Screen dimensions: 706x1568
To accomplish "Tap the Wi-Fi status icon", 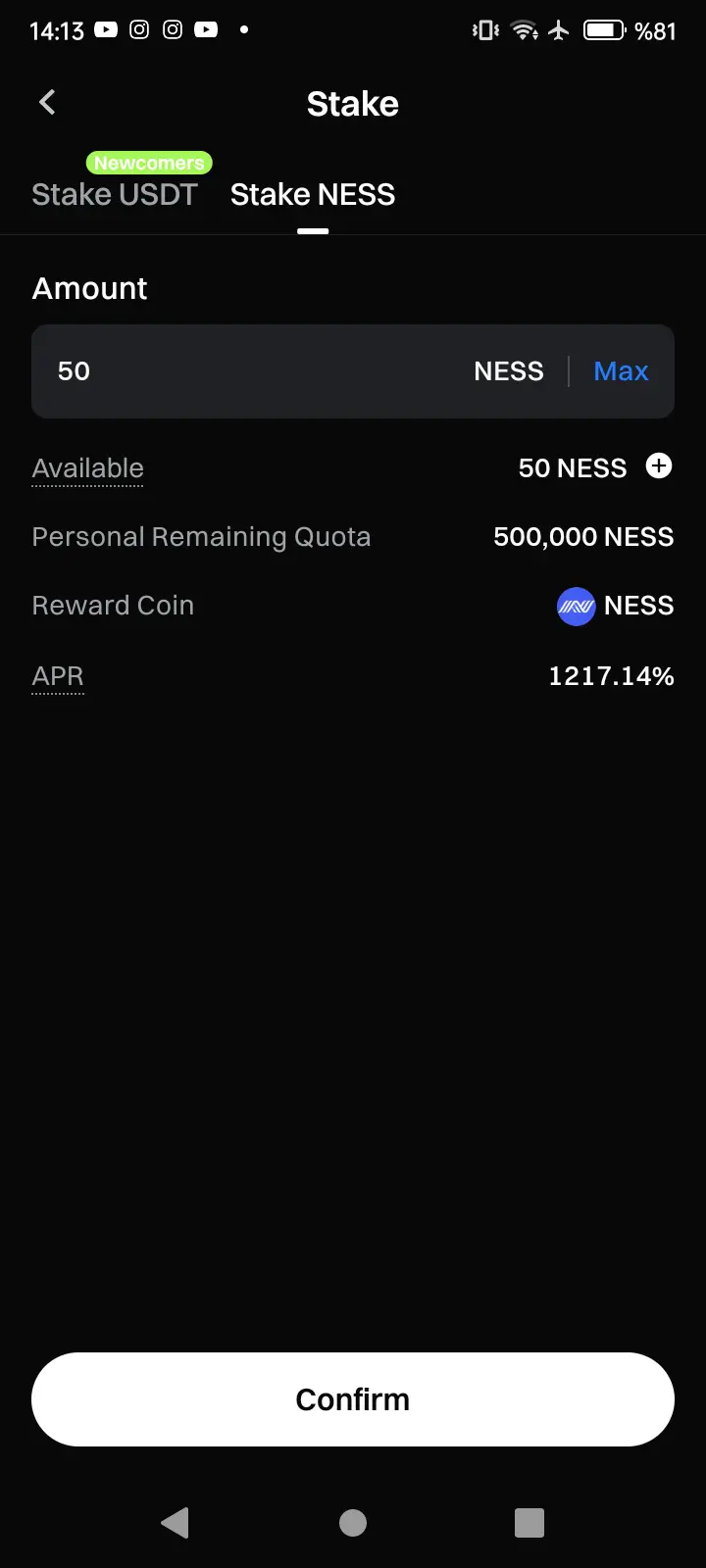I will 525,30.
